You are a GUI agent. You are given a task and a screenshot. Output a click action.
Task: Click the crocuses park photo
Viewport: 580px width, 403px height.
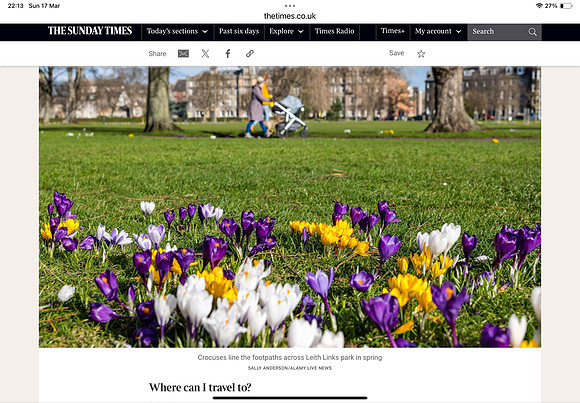290,207
